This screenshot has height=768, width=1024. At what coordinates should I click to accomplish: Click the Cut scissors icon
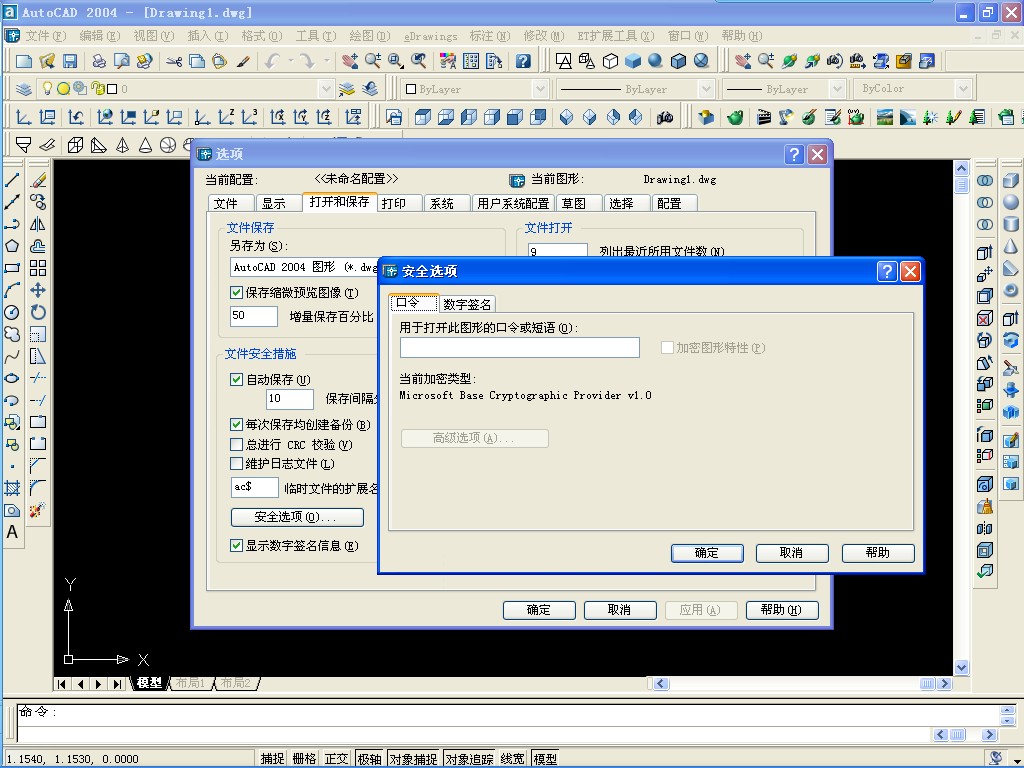point(174,61)
